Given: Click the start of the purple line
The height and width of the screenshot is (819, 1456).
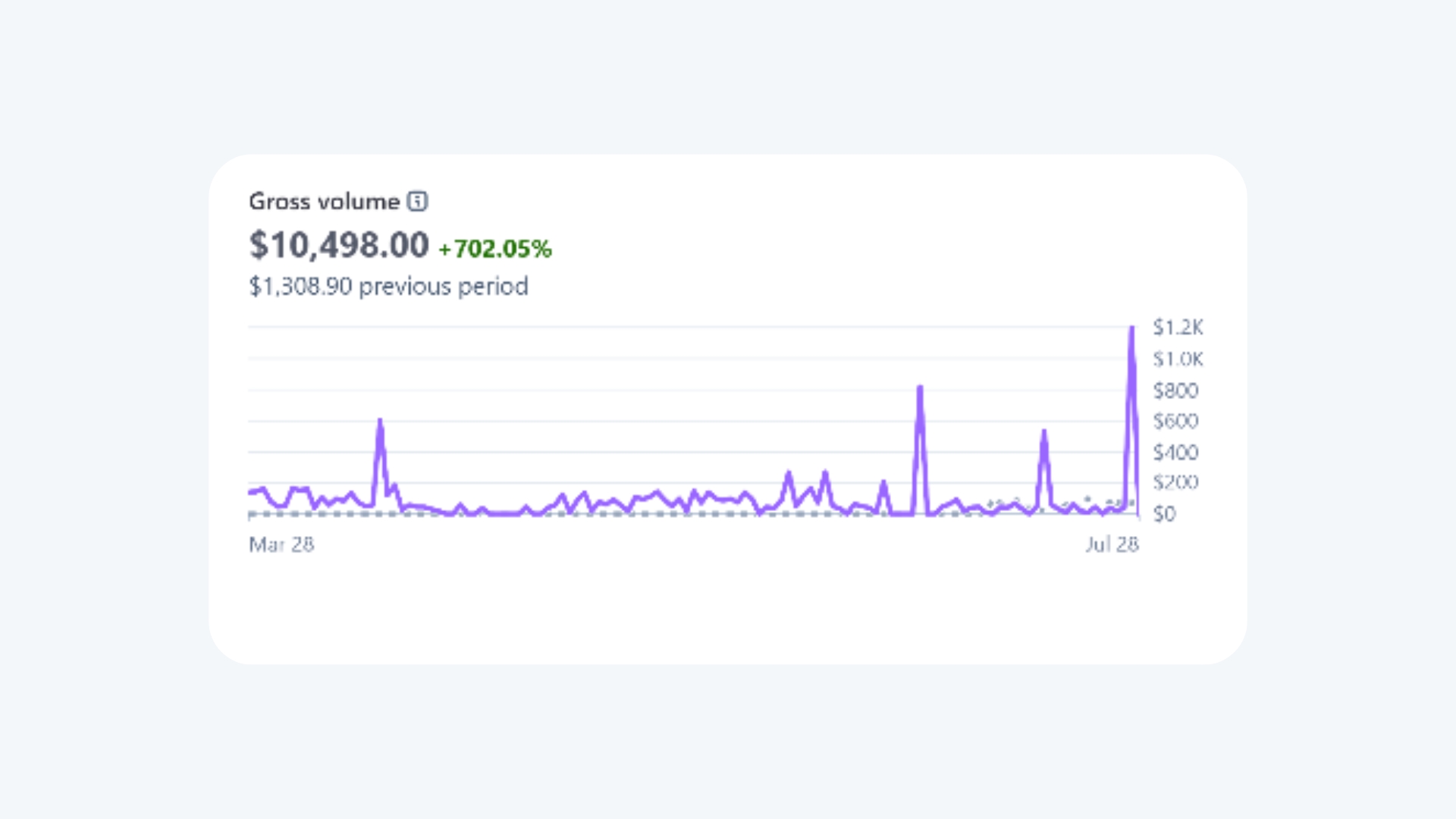Looking at the screenshot, I should pyautogui.click(x=251, y=493).
